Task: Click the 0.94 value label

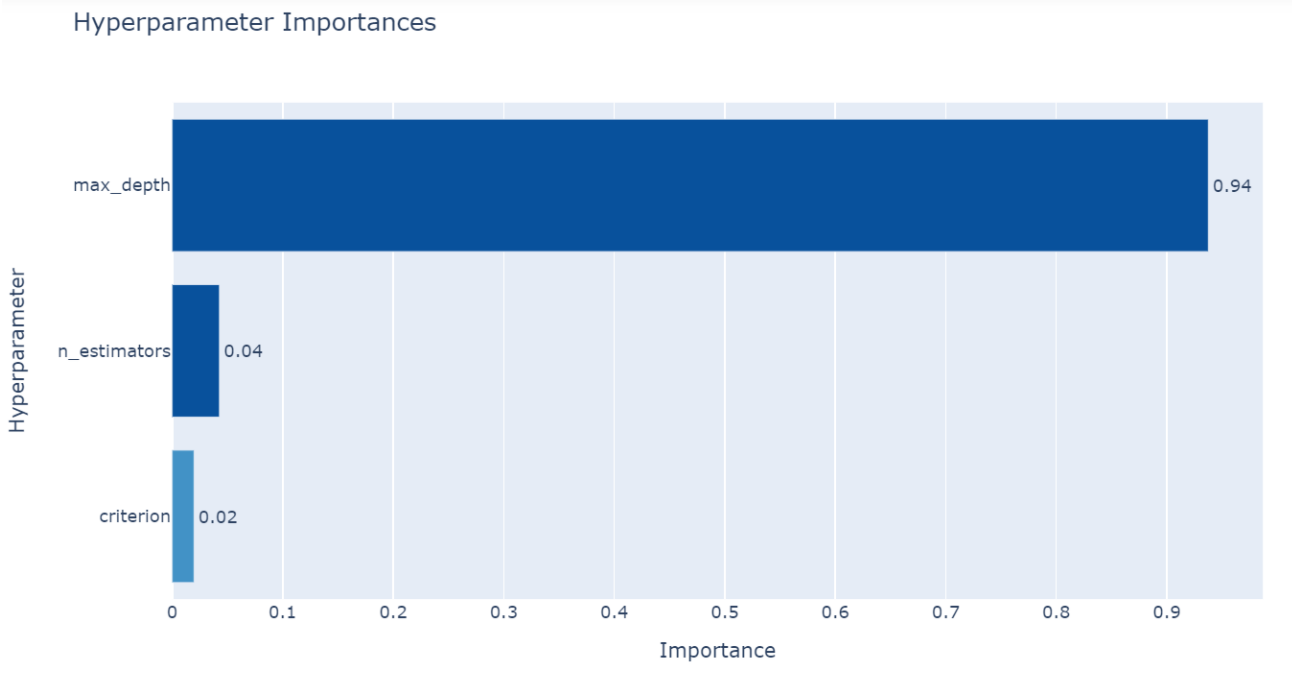Action: click(x=1231, y=186)
